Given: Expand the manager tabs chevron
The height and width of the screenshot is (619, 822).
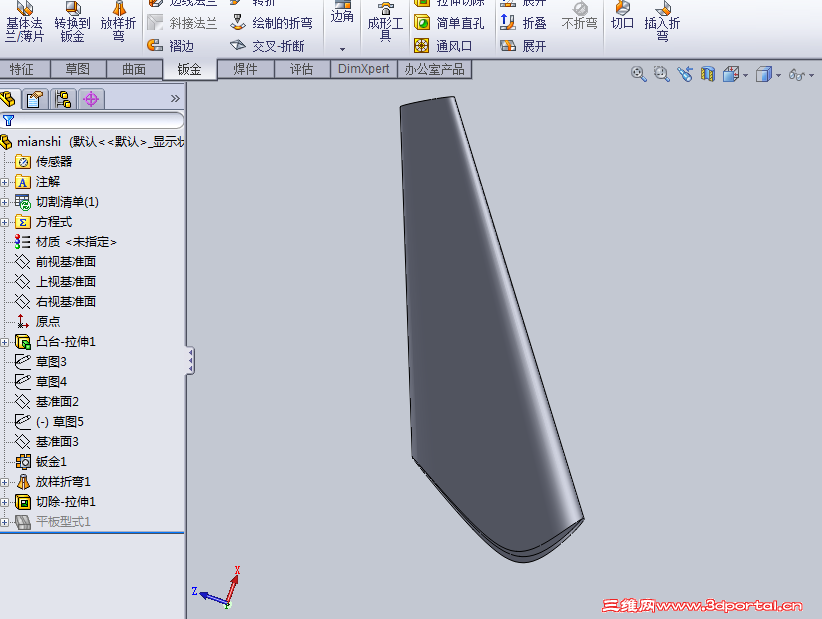Looking at the screenshot, I should point(175,99).
